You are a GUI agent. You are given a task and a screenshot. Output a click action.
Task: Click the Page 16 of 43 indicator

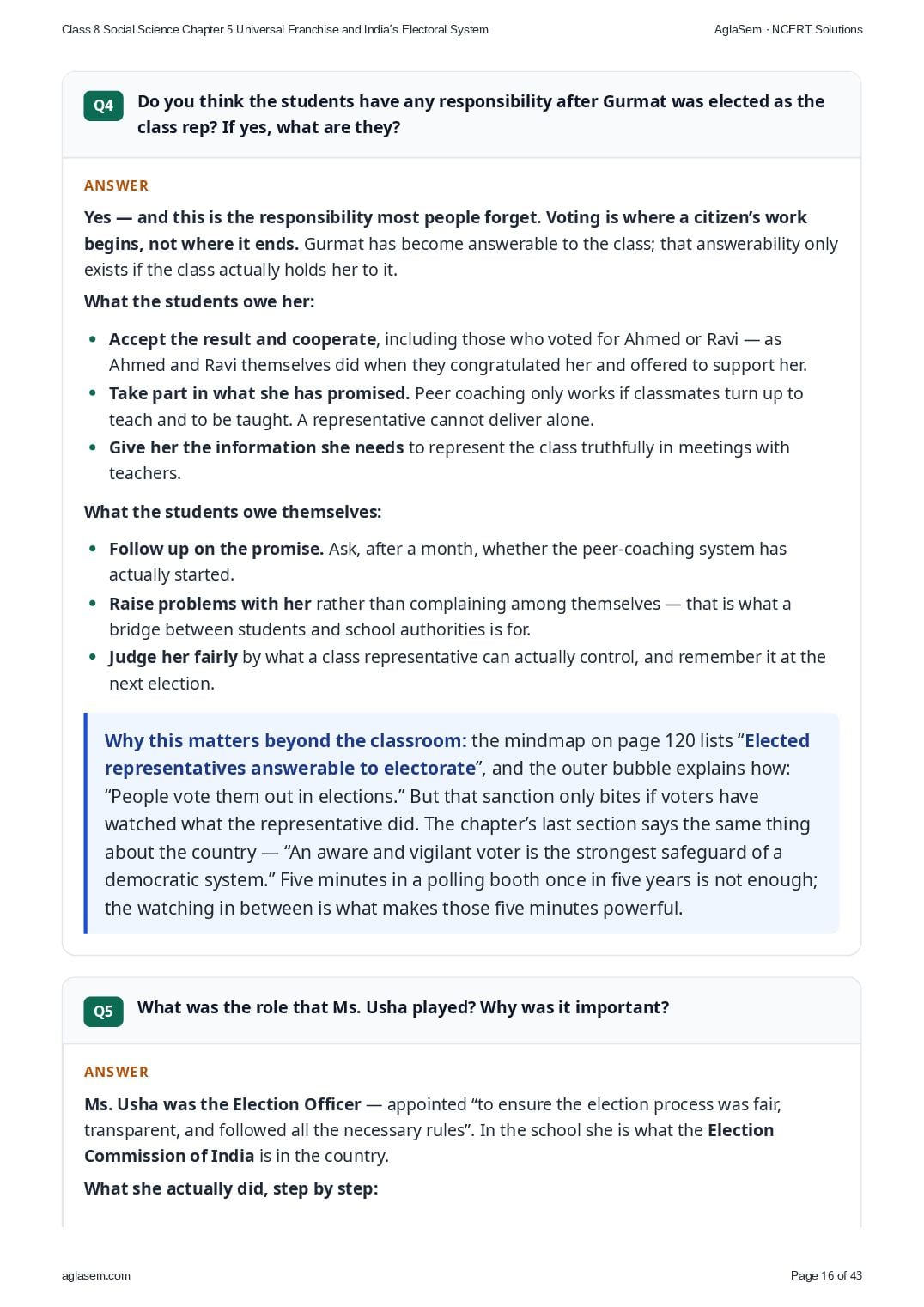pos(826,1275)
